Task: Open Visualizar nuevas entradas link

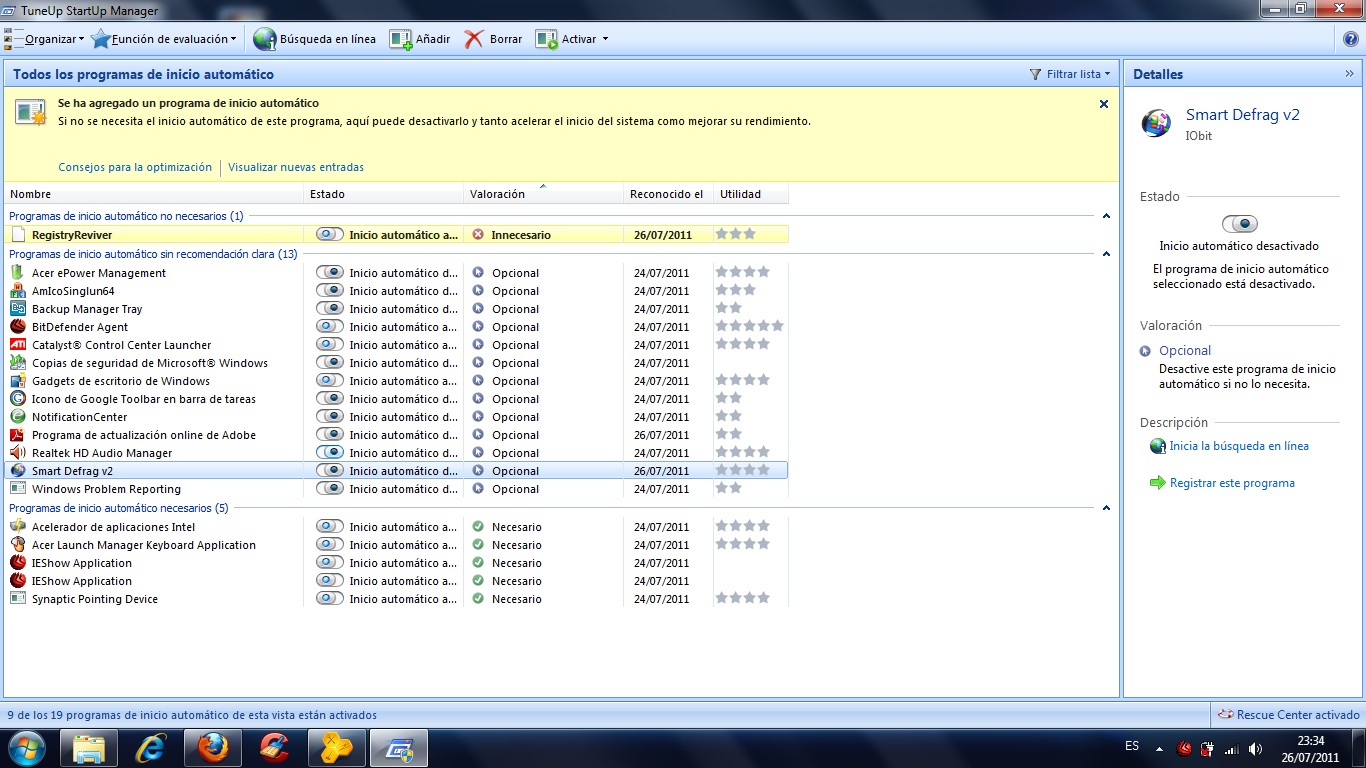Action: pyautogui.click(x=296, y=167)
